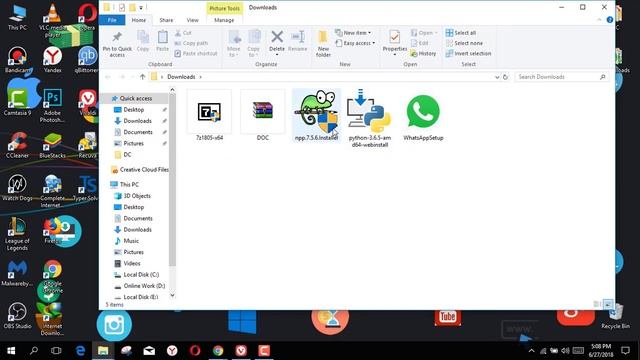
Task: Open the Mail app on taskbar
Action: pos(149,351)
